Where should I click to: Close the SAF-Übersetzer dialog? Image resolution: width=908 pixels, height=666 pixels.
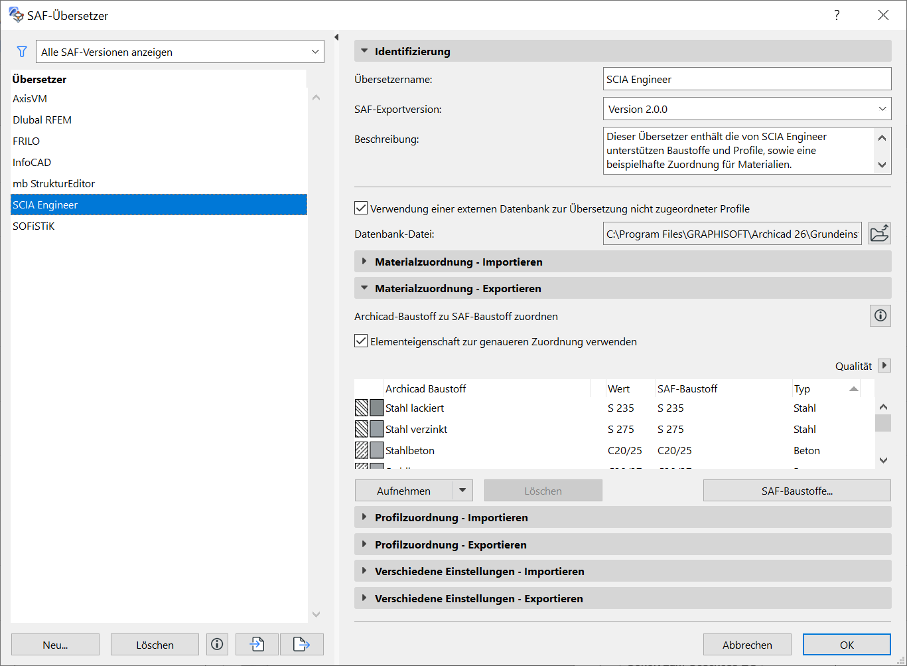(x=883, y=15)
